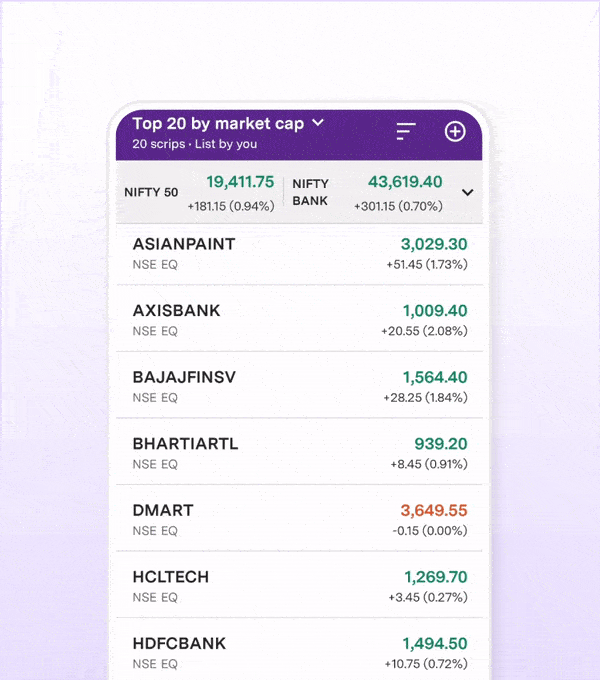600x680 pixels.
Task: Expand the indices bar chevron
Action: pyautogui.click(x=467, y=192)
